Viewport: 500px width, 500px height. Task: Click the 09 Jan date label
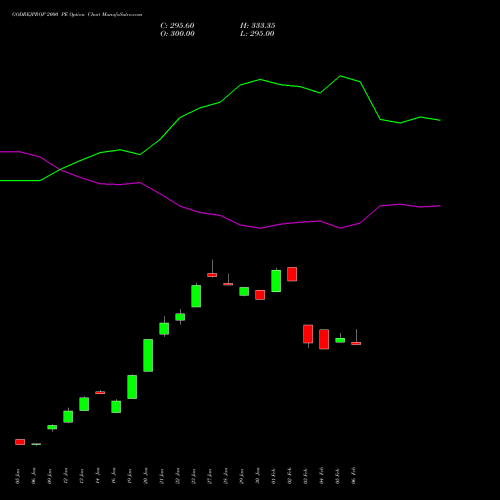click(x=50, y=476)
